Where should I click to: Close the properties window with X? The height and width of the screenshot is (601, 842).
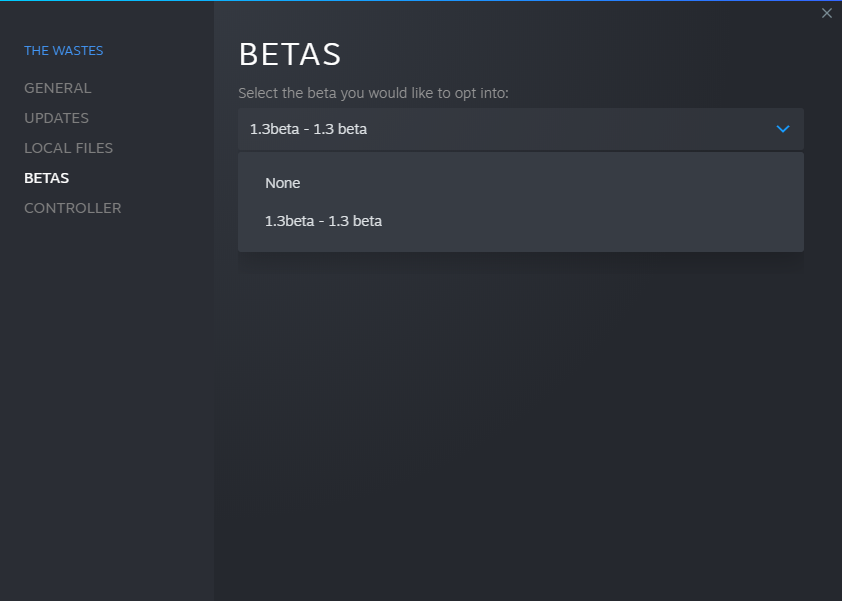point(826,13)
